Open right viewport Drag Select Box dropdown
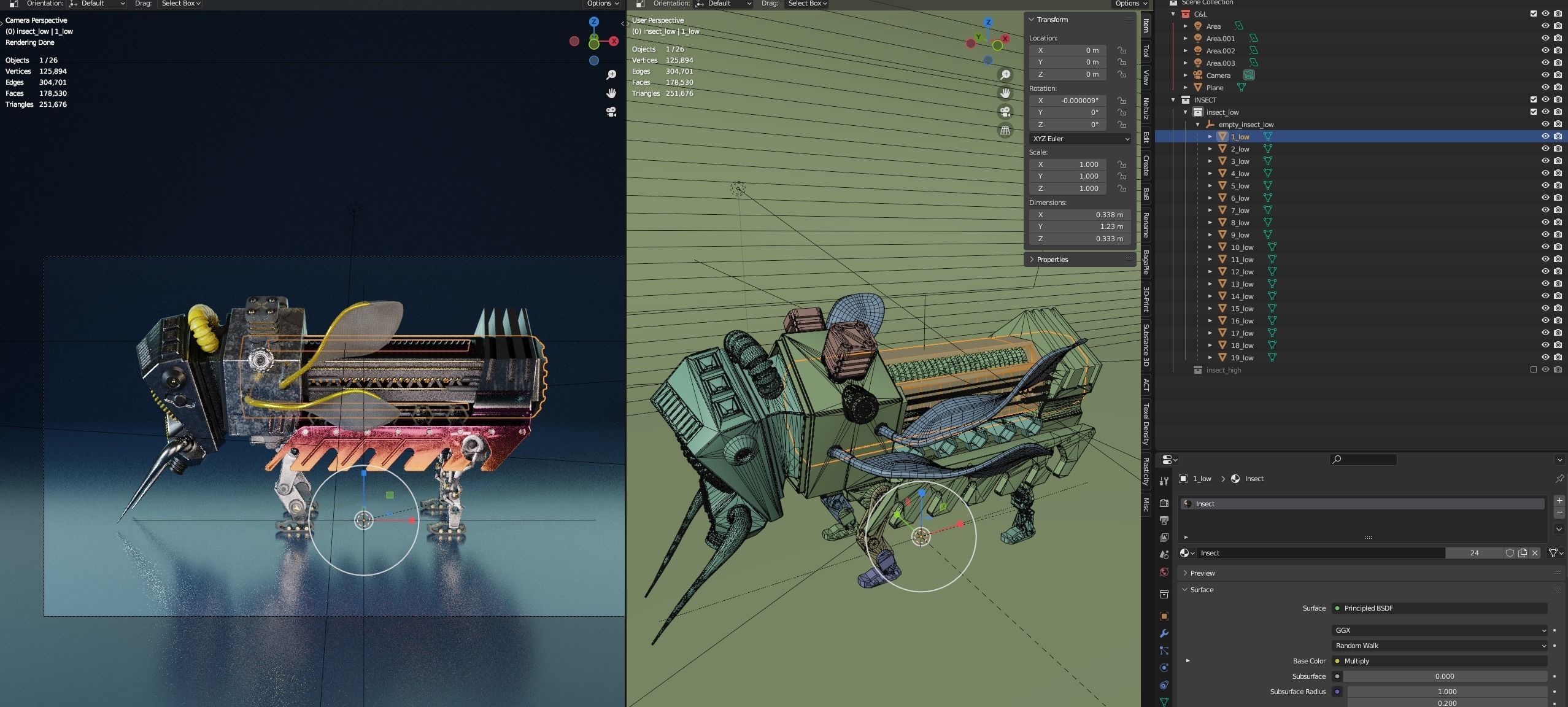The height and width of the screenshot is (707, 1568). (806, 4)
